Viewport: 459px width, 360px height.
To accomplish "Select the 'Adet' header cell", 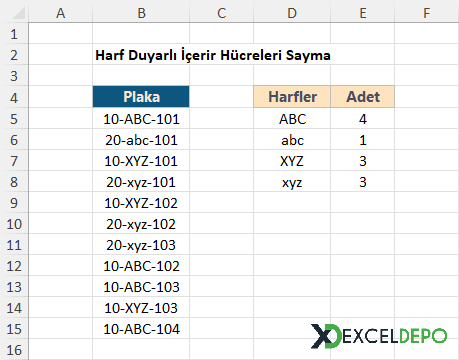I will 363,97.
